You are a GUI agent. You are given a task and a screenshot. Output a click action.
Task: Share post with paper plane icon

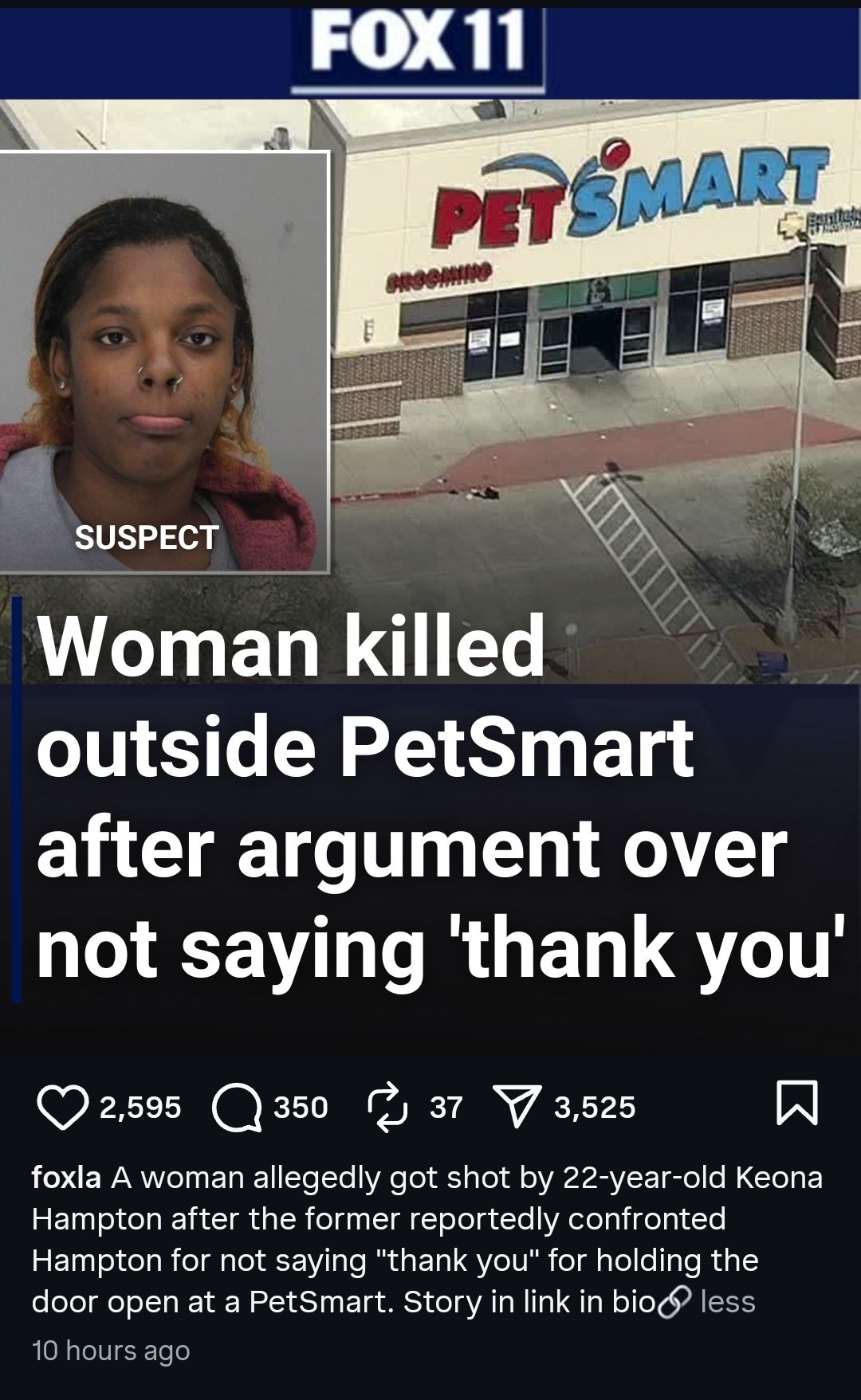point(517,1108)
